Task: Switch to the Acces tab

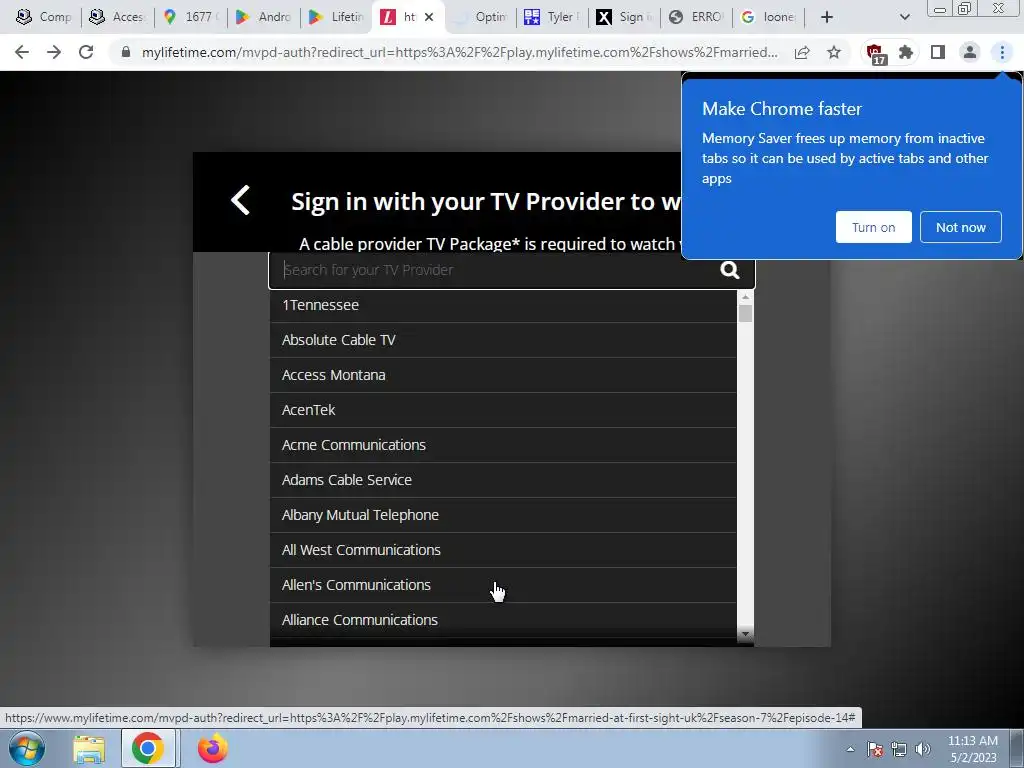Action: coord(118,17)
